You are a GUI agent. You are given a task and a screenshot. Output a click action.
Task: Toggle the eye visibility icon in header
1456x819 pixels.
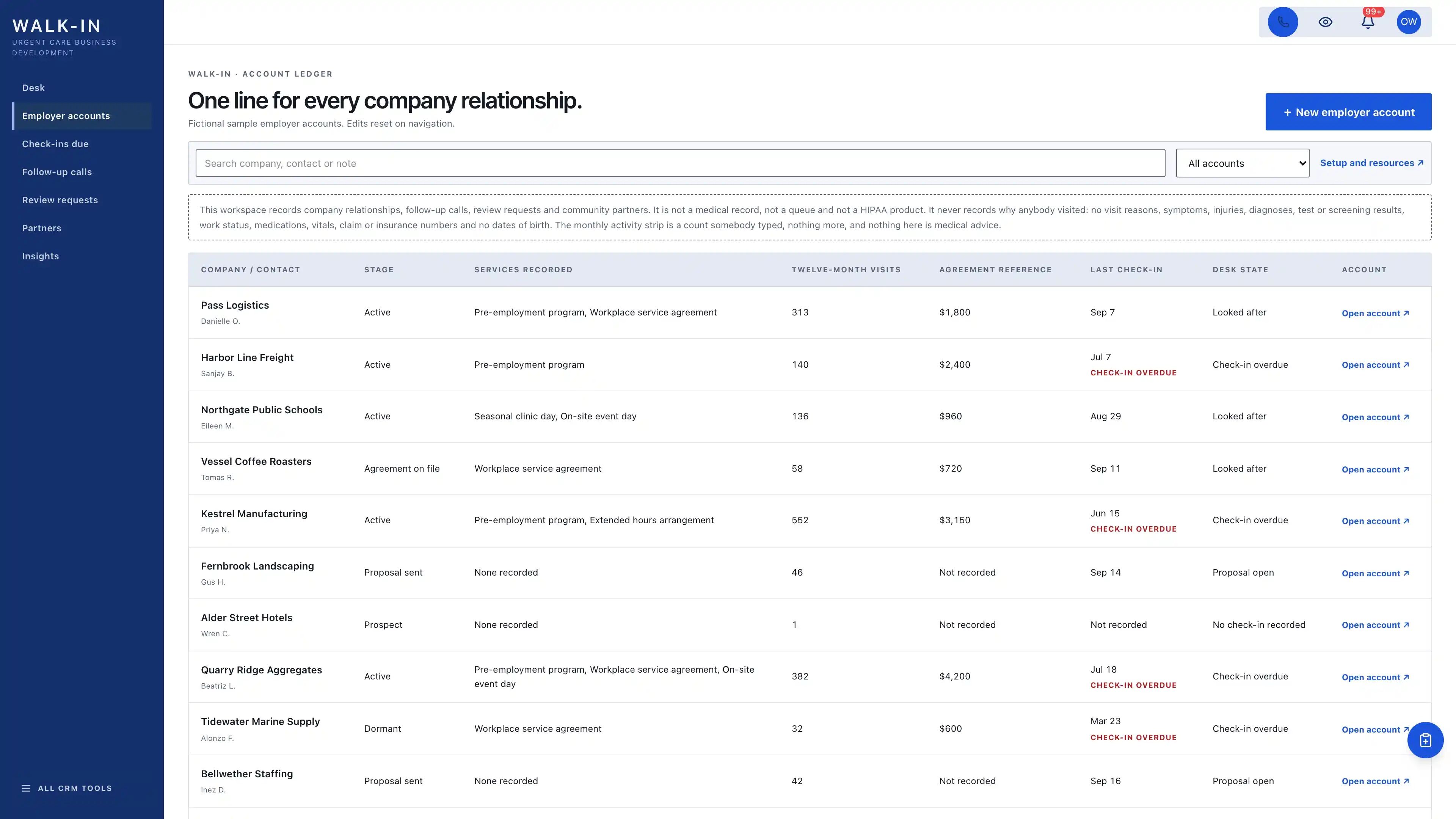[1326, 22]
